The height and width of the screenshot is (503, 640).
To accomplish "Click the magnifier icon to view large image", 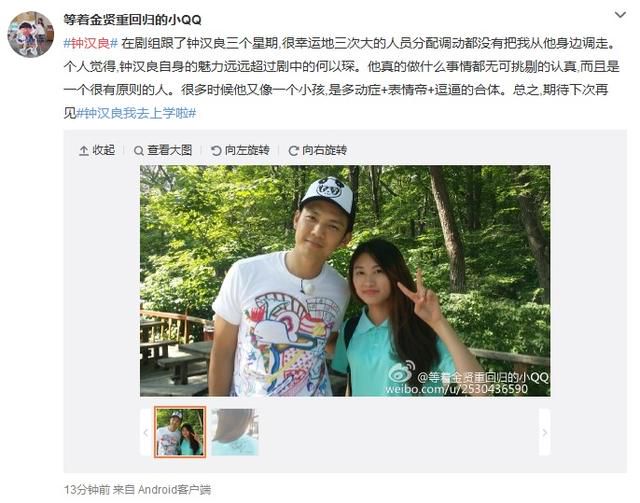I will pos(138,151).
